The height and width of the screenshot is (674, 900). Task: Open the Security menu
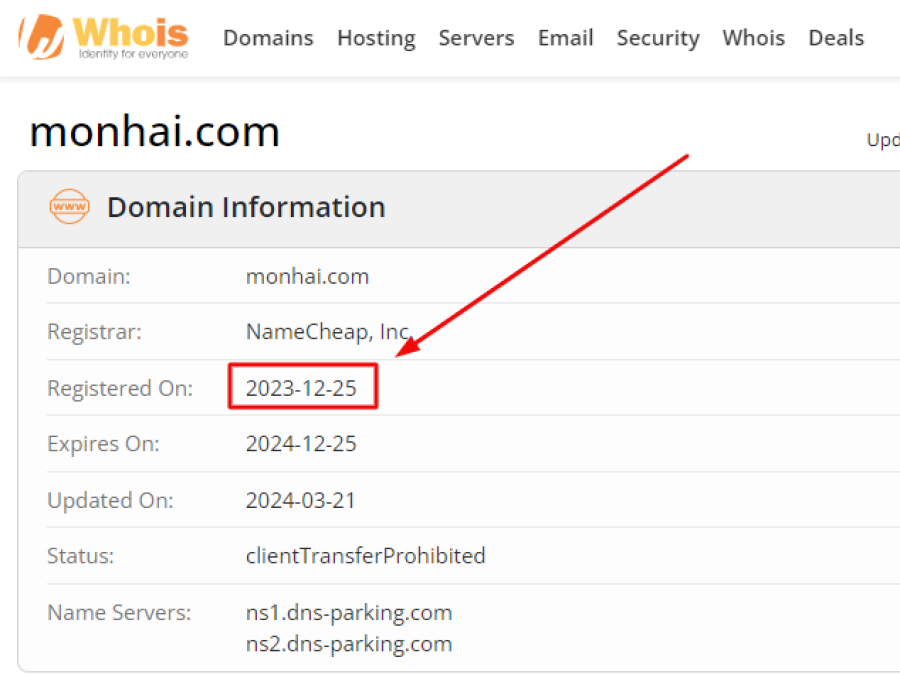658,38
